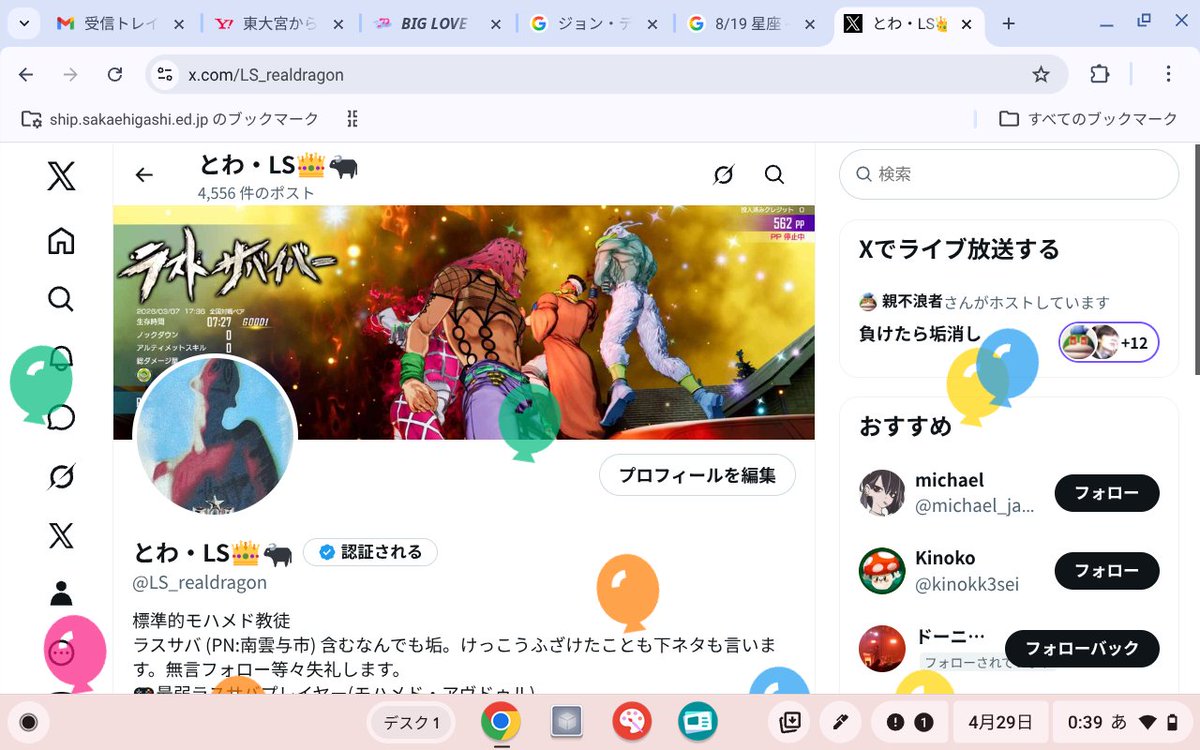Screen dimensions: 1200x750
Task: Open Chrome's three-dot menu
Action: tap(1167, 75)
